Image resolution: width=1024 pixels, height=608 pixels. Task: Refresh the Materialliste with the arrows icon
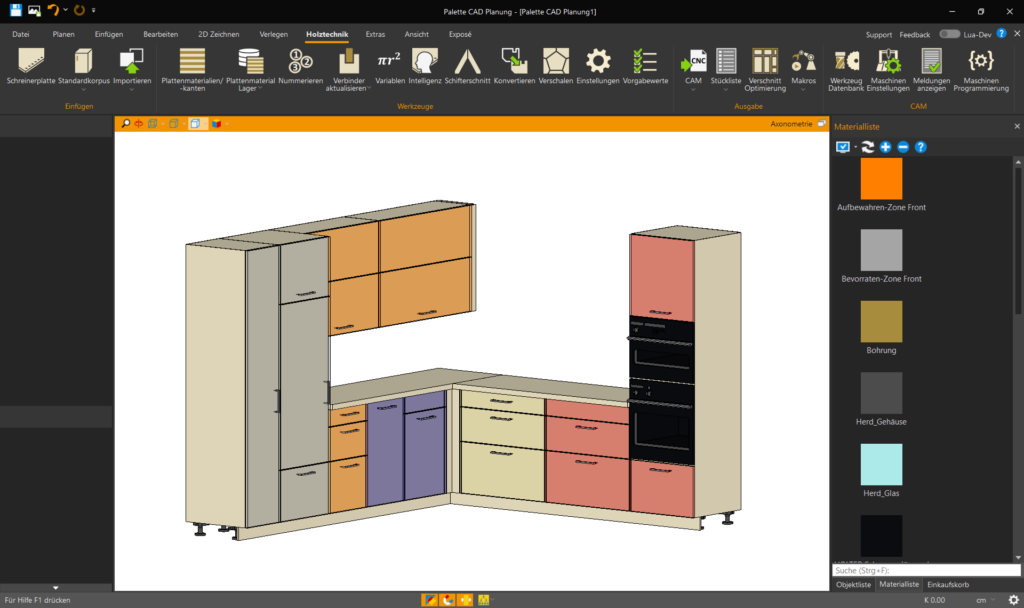(868, 147)
